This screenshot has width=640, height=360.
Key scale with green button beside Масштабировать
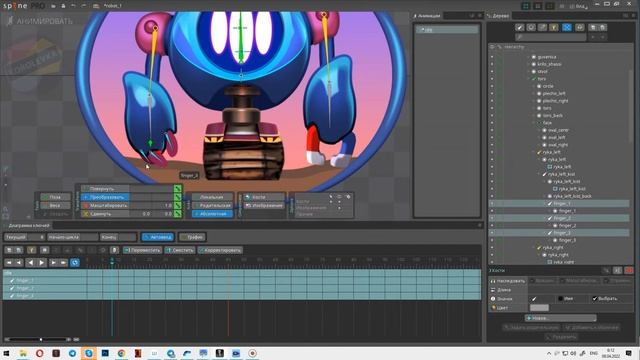point(178,205)
